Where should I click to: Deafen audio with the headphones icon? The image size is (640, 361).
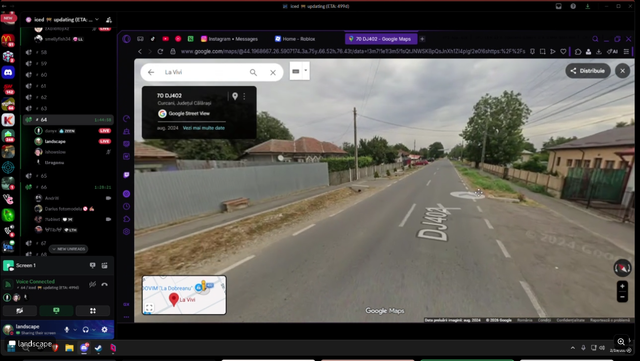(x=85, y=330)
